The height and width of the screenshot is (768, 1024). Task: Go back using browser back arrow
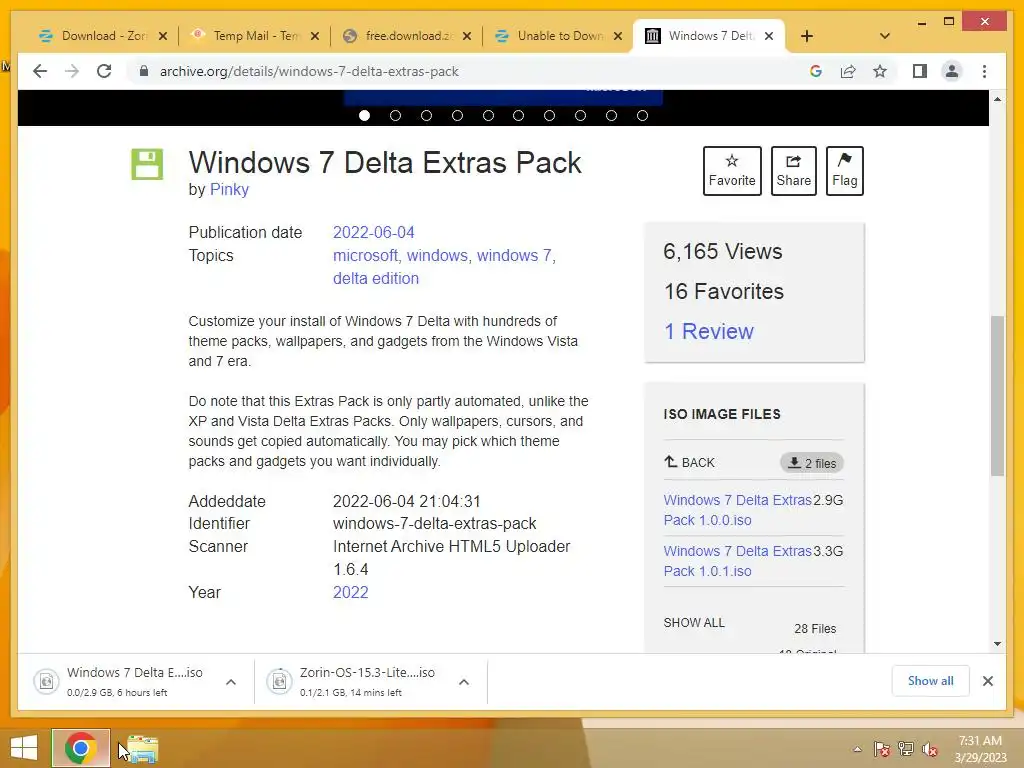(40, 71)
